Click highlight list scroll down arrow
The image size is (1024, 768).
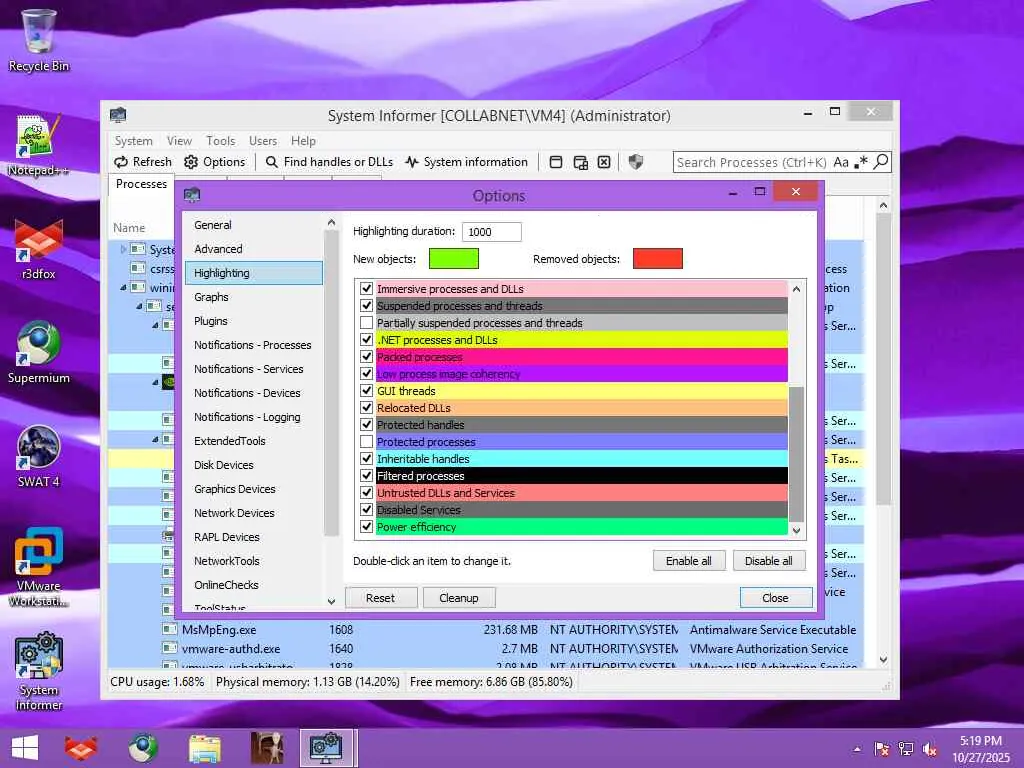point(796,530)
